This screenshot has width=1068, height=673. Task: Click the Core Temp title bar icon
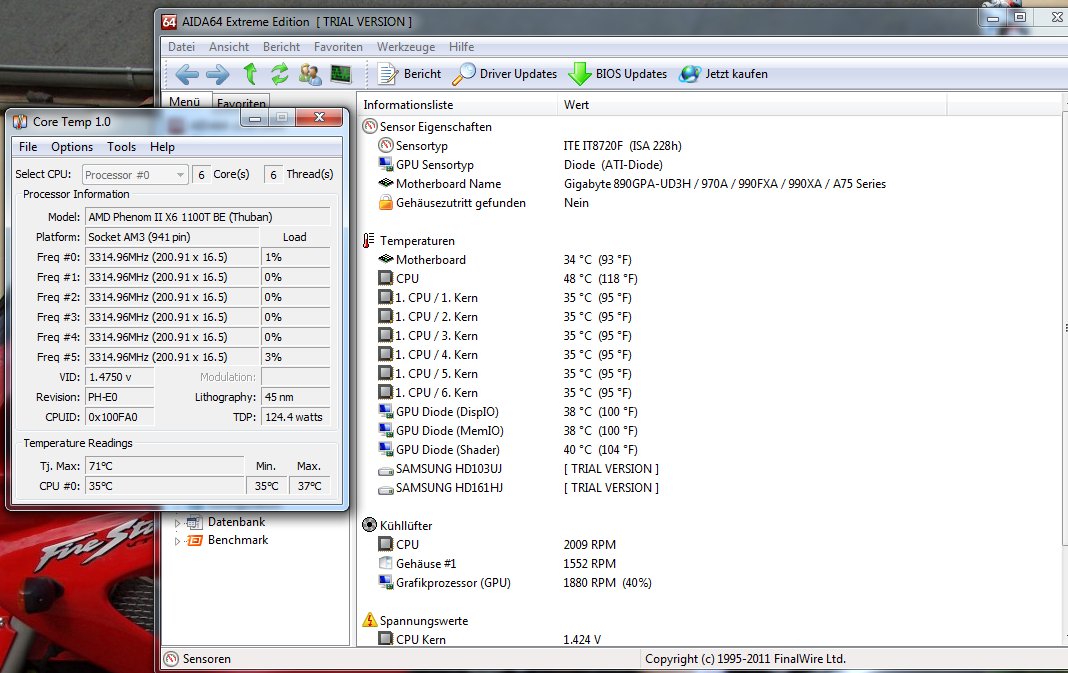click(20, 122)
